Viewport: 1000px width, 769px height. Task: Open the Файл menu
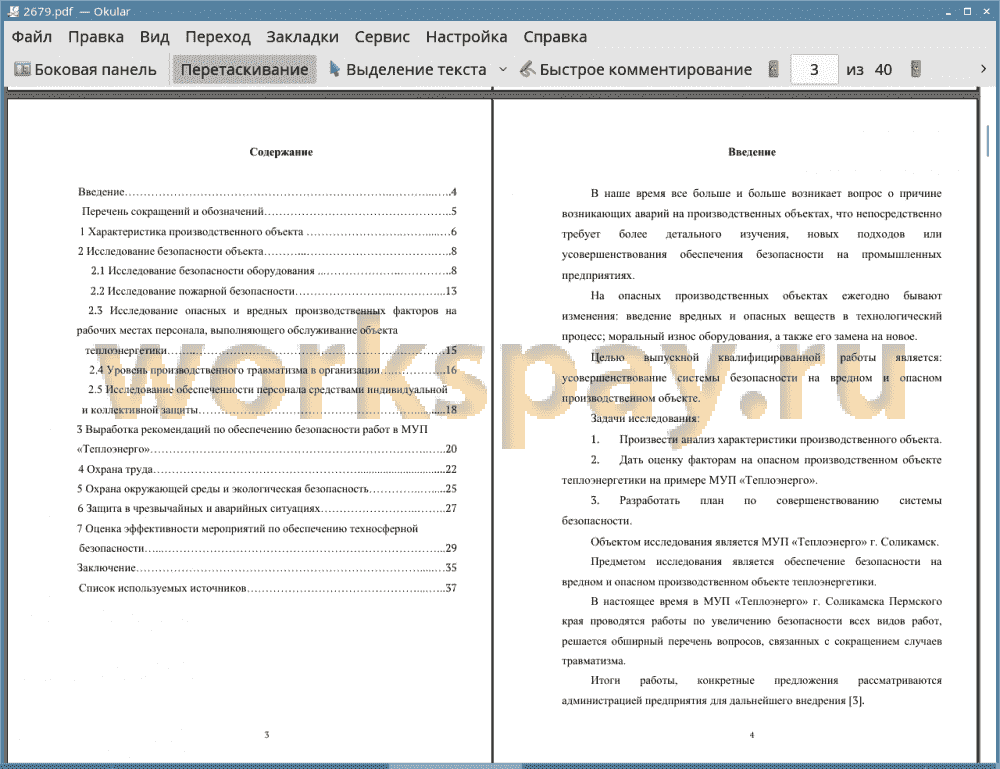click(31, 37)
